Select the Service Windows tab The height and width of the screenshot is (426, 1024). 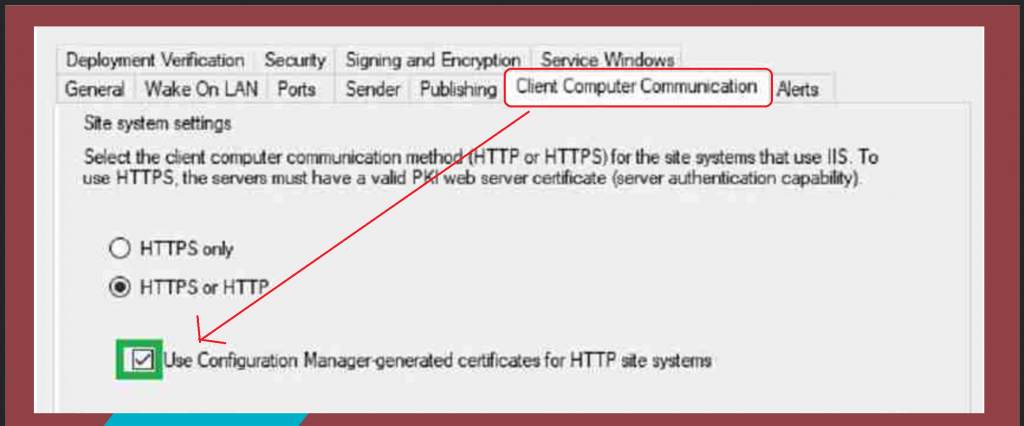click(607, 61)
